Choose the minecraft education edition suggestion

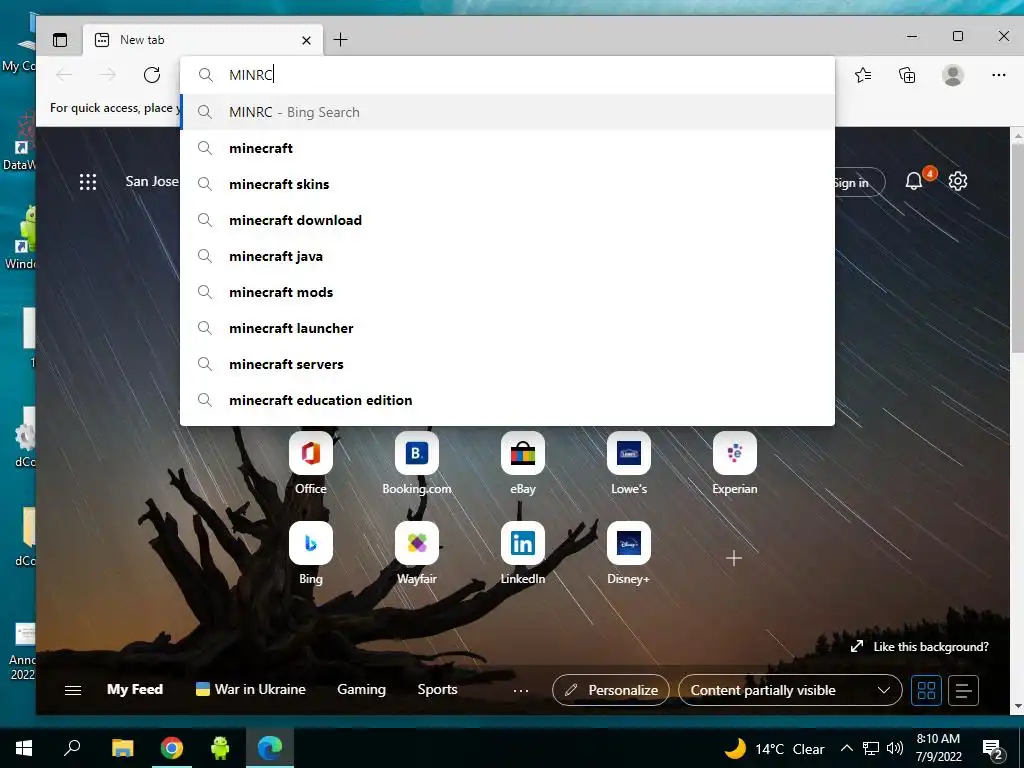507,400
